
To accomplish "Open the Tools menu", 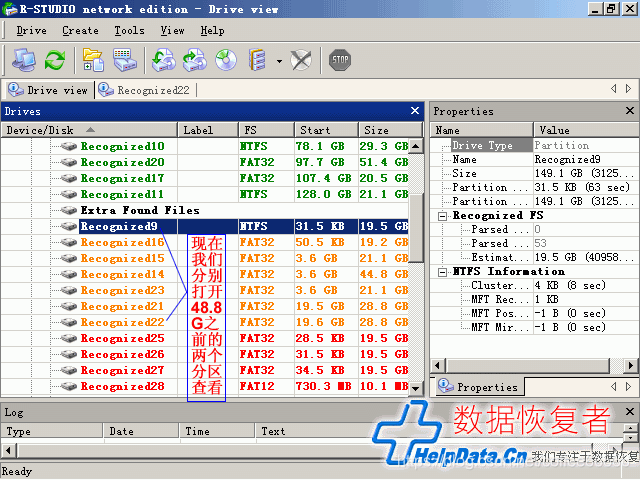I will pyautogui.click(x=129, y=31).
